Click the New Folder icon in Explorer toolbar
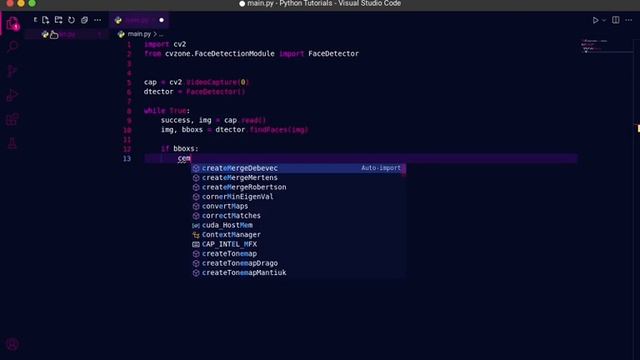 click(58, 20)
